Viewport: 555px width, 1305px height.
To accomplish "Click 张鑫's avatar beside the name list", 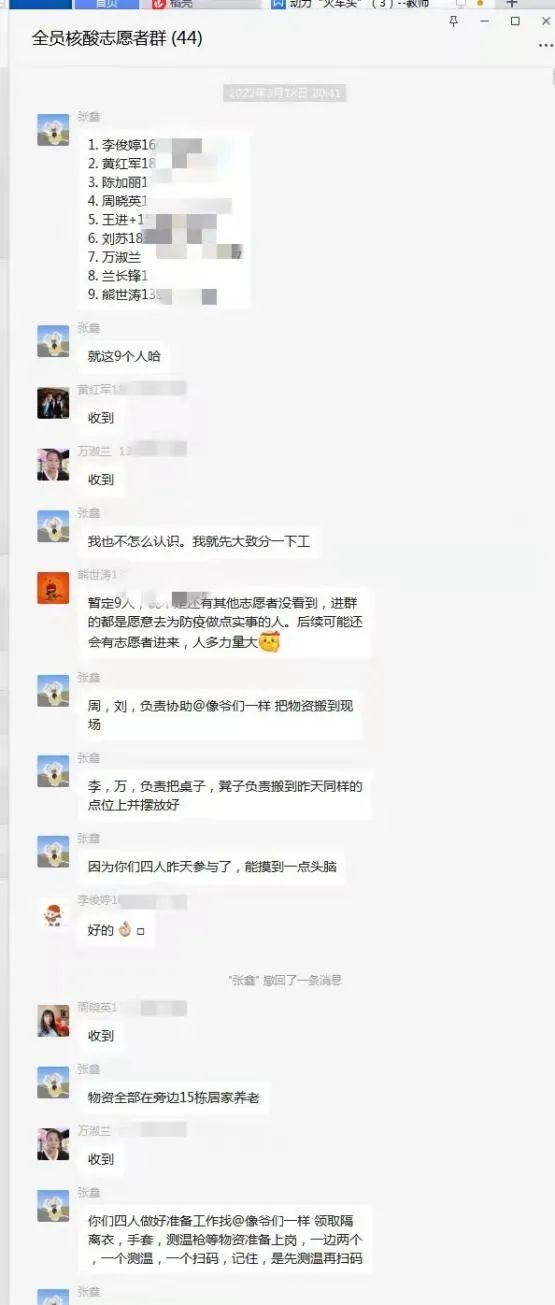I will pyautogui.click(x=53, y=130).
